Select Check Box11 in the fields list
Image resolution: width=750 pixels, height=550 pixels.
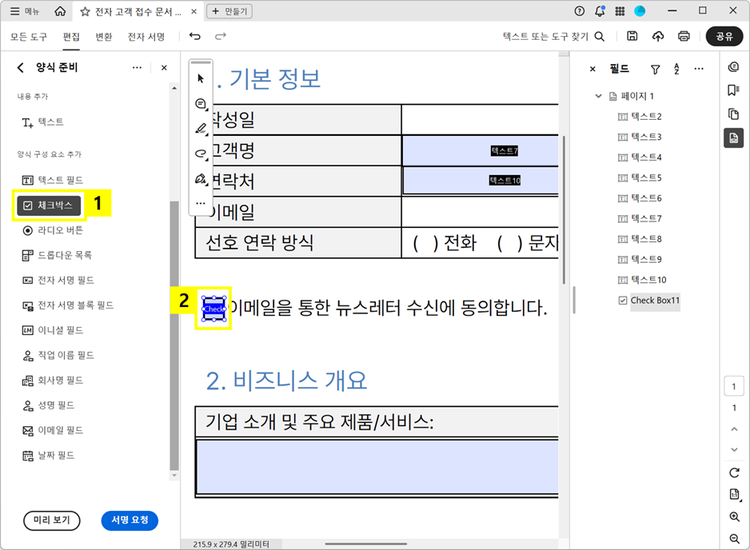tap(649, 300)
